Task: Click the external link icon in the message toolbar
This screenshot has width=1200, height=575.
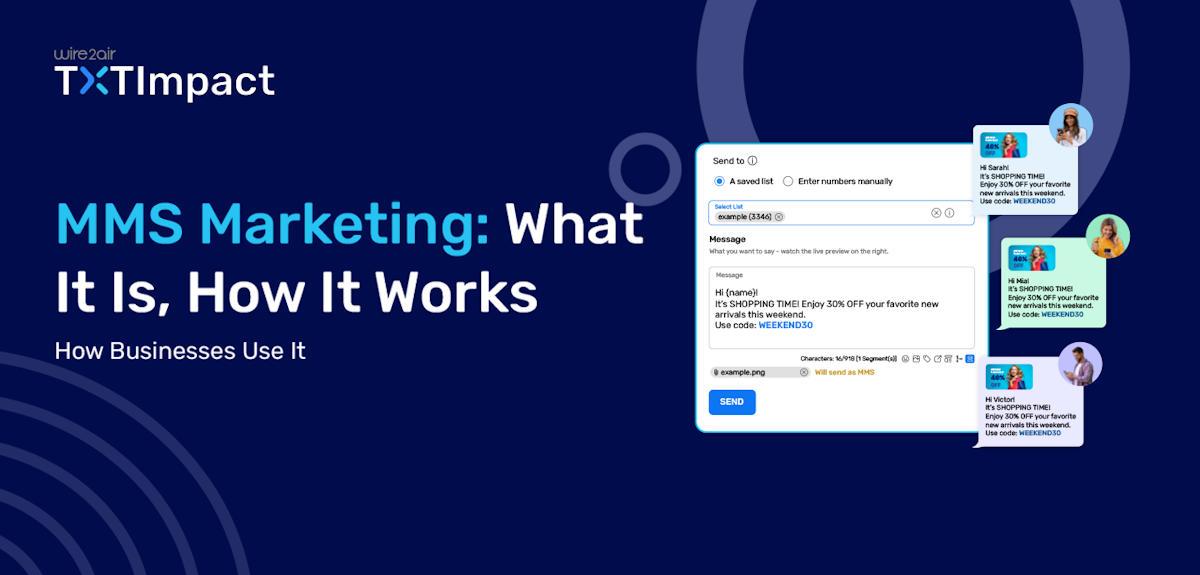Action: tap(937, 358)
